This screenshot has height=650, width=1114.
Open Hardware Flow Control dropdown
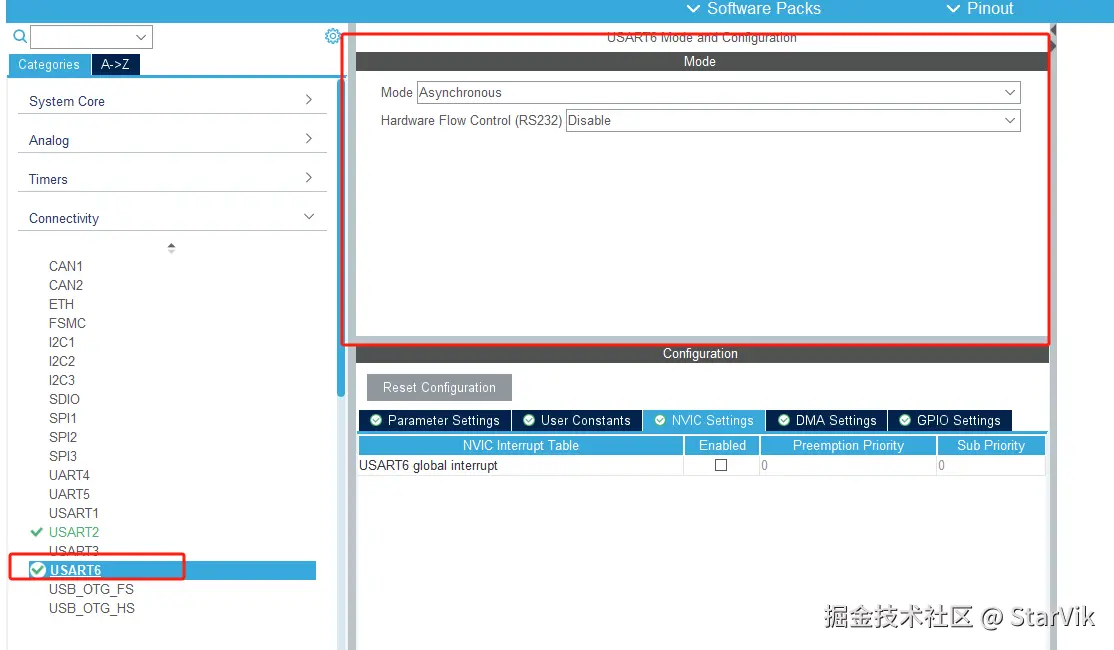(x=1010, y=120)
